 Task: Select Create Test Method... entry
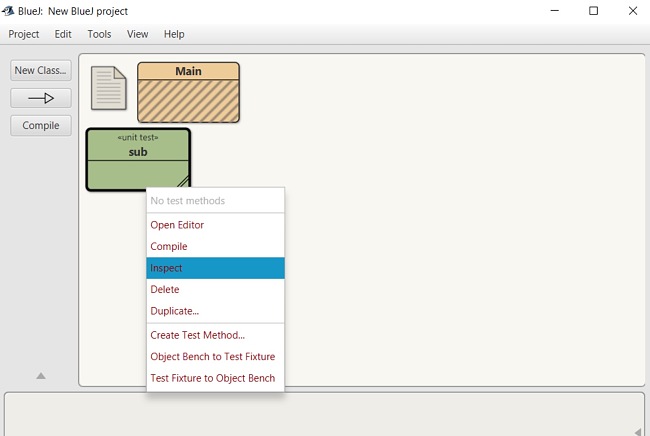(x=216, y=335)
